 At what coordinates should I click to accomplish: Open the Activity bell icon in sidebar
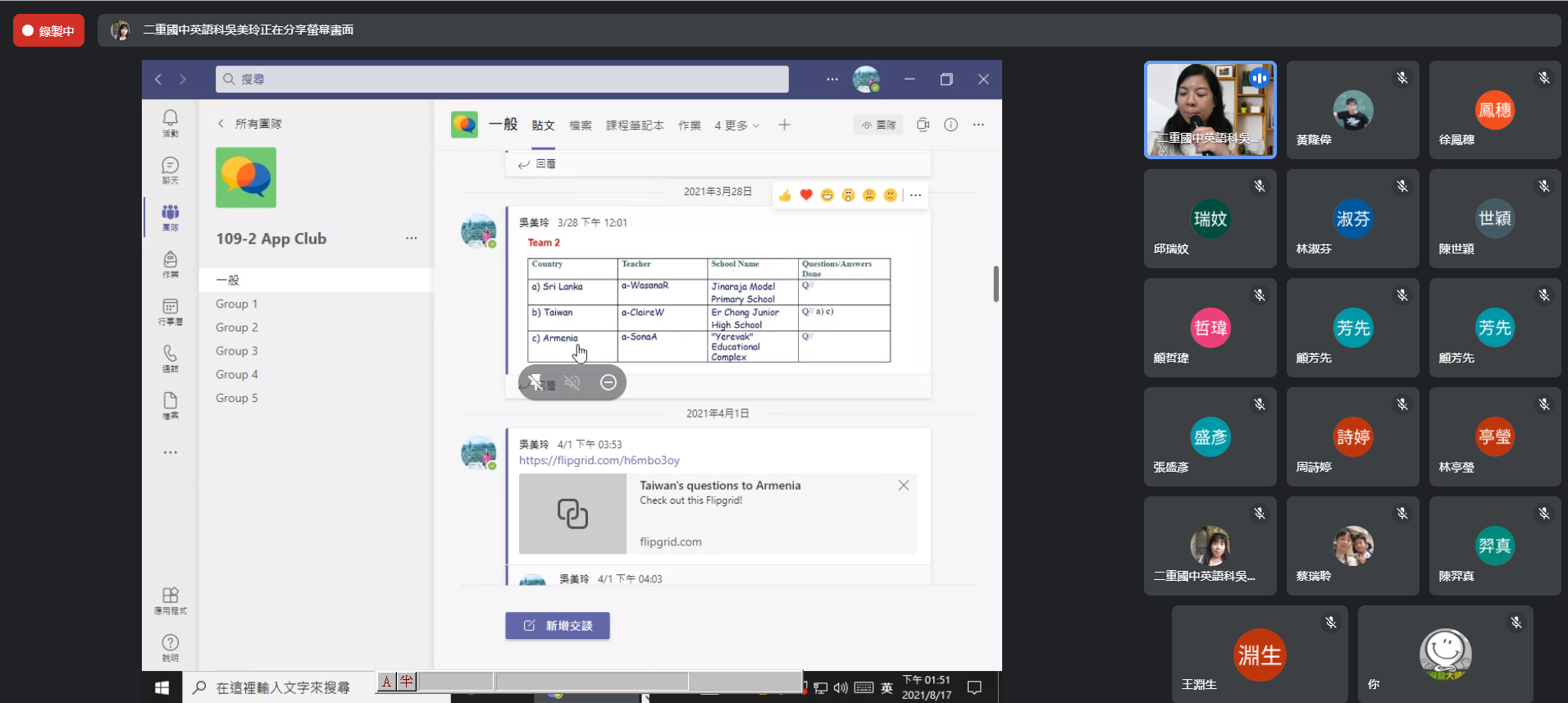(170, 121)
